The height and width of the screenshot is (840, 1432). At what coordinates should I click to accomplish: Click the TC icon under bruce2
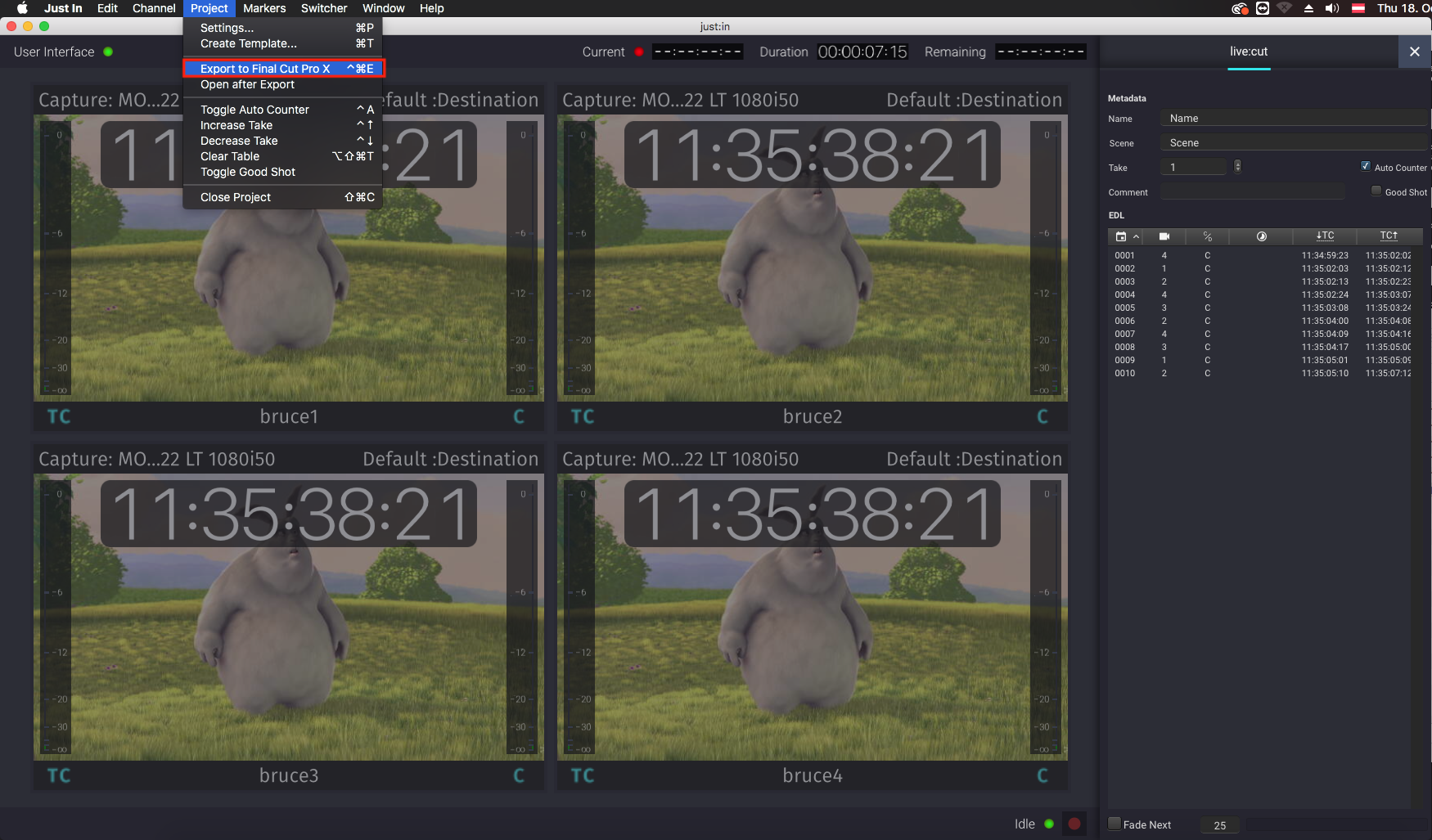click(x=583, y=417)
